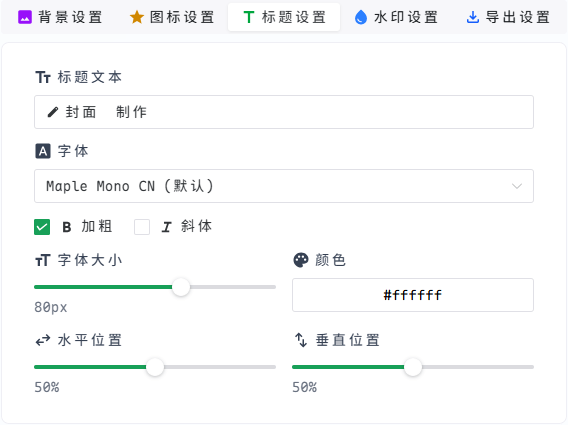Click the blue water drop icon for 水印设置
The height and width of the screenshot is (425, 568).
coord(361,17)
